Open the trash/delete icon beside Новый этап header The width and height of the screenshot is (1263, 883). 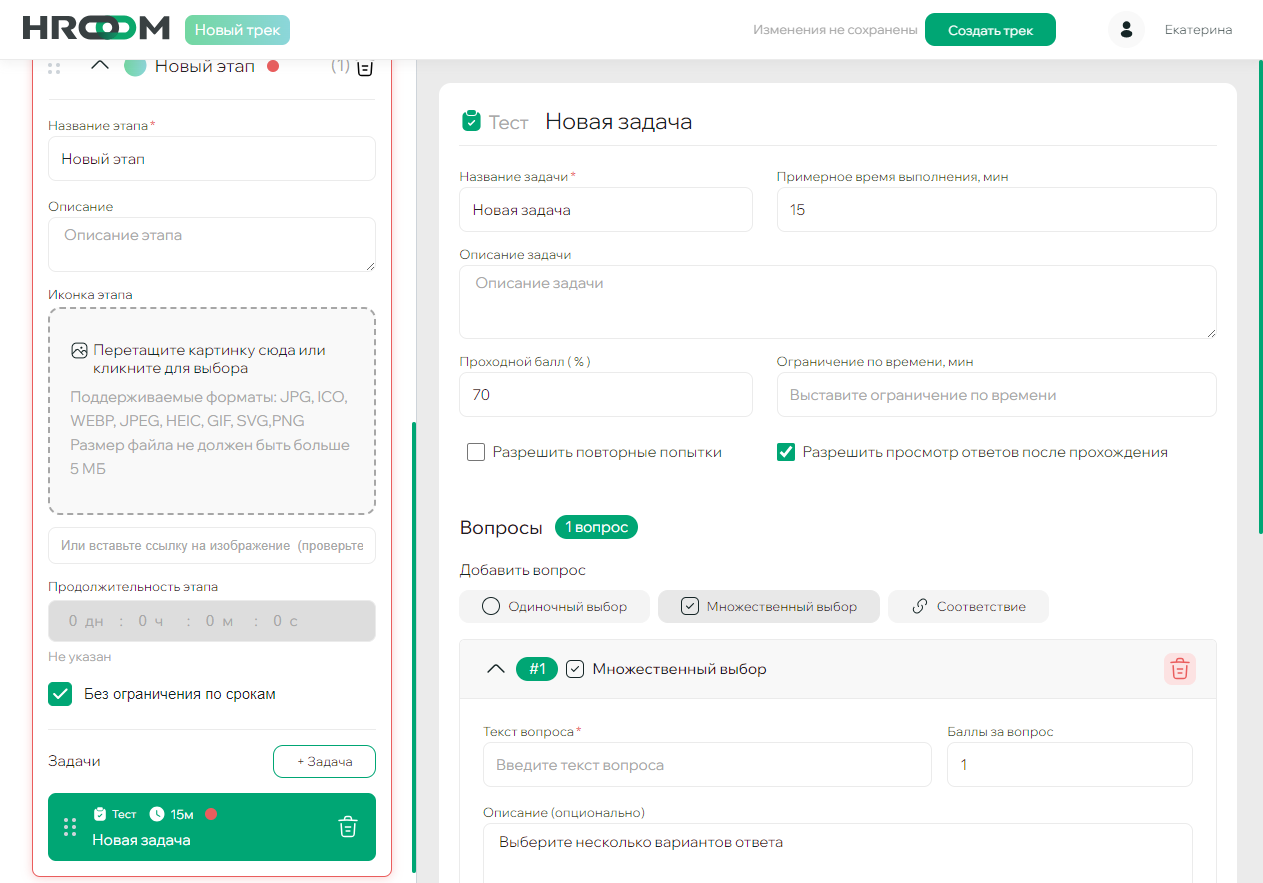click(x=365, y=65)
